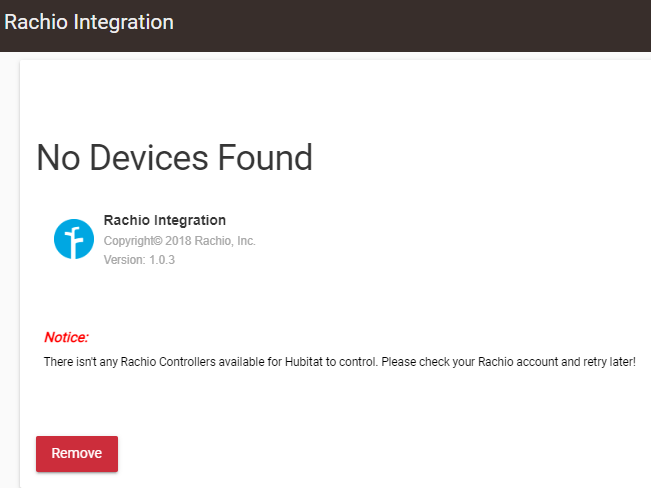
Task: Click the 'No Devices Found' heading
Action: 174,157
